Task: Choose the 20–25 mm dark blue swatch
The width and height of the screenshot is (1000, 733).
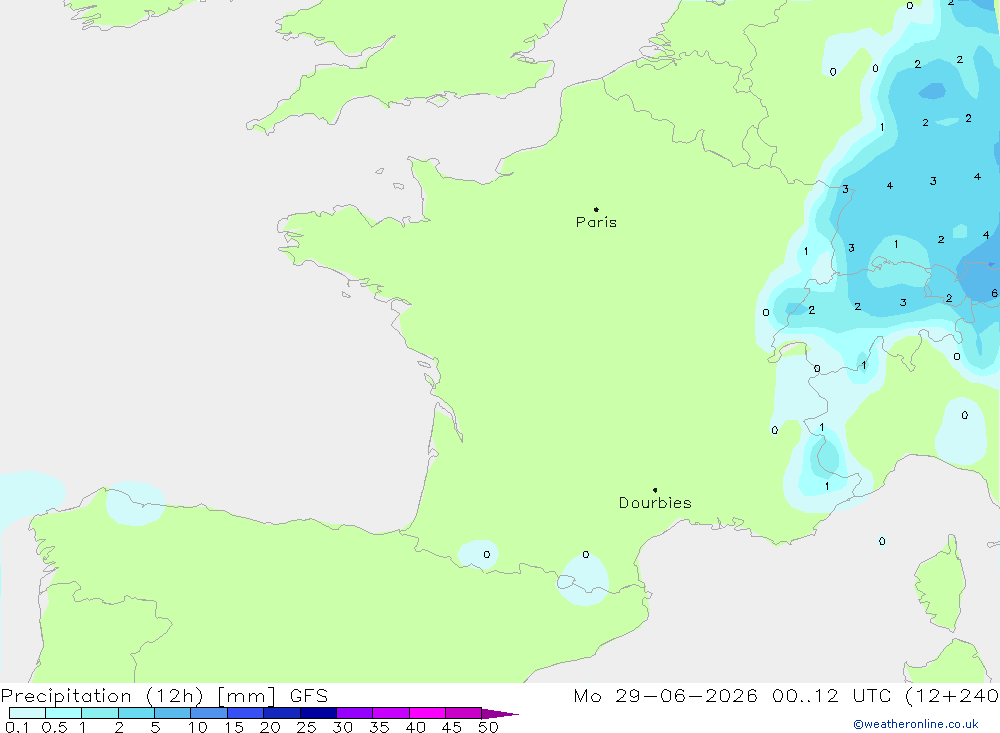Action: tap(281, 713)
